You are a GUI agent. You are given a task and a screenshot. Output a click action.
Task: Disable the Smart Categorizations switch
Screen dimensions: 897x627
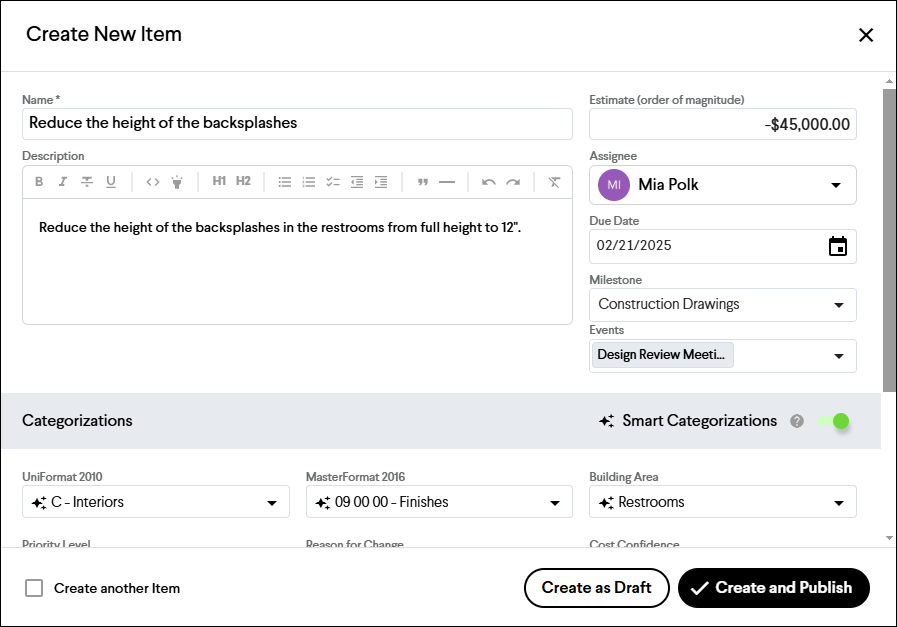834,421
